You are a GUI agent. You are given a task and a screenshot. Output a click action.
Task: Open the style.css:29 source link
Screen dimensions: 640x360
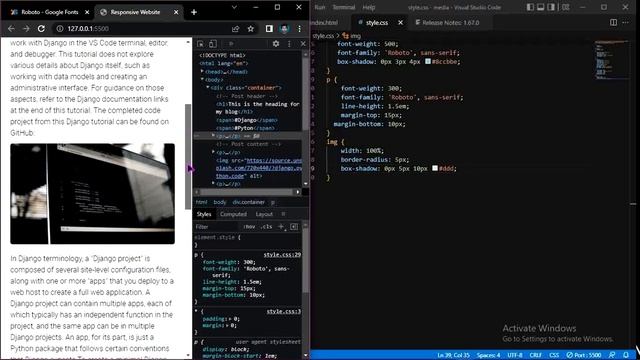(x=282, y=255)
